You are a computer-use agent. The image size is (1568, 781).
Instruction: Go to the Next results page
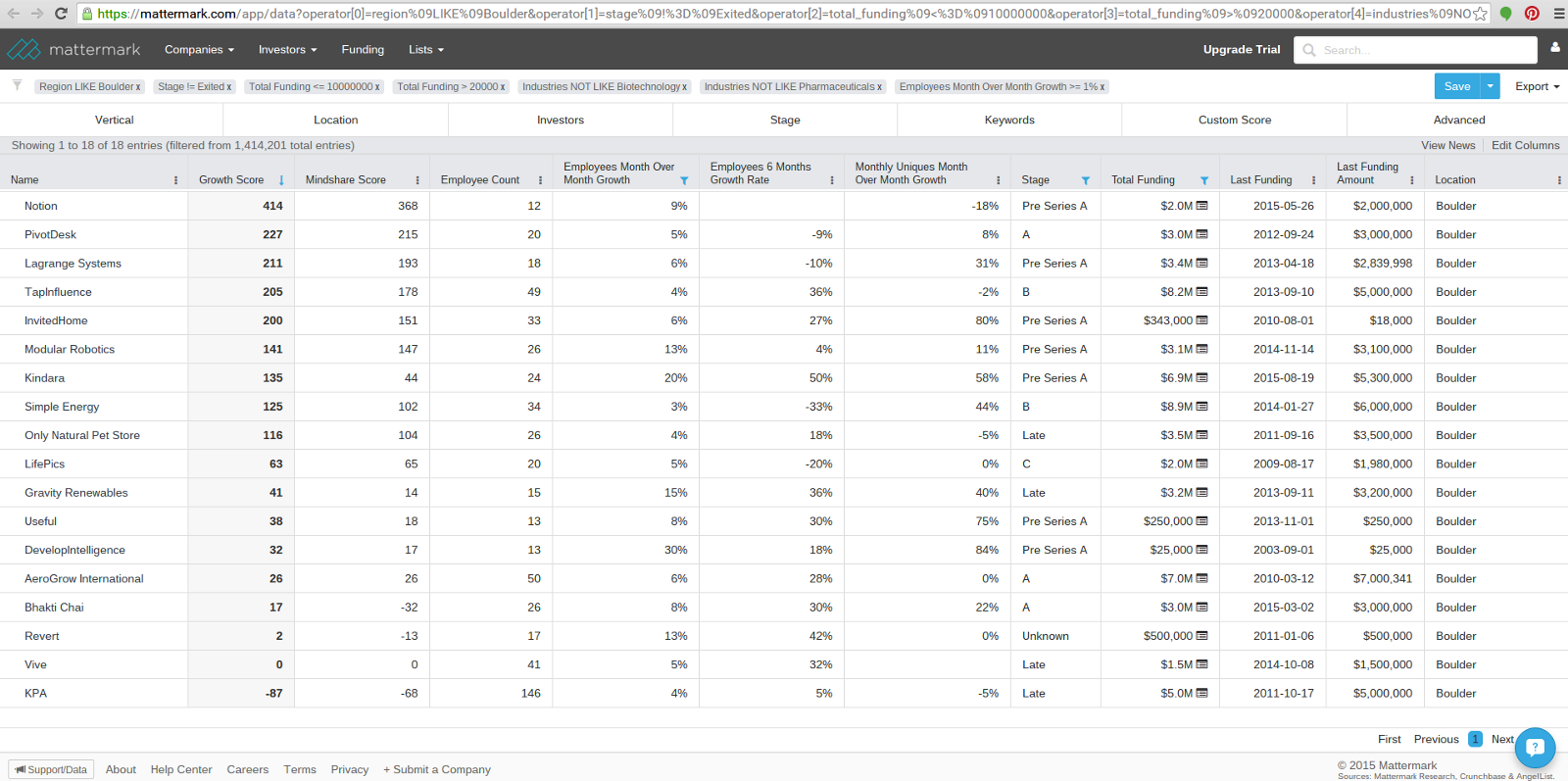[1502, 739]
